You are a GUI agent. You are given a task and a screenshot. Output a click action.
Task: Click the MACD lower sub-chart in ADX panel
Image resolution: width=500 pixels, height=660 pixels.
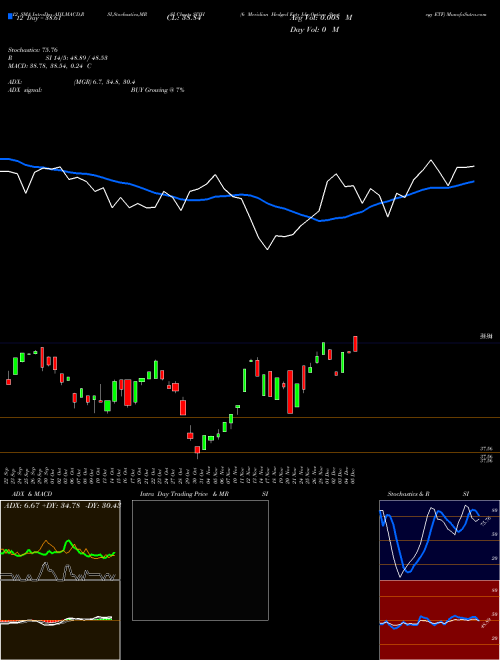[x=60, y=620]
